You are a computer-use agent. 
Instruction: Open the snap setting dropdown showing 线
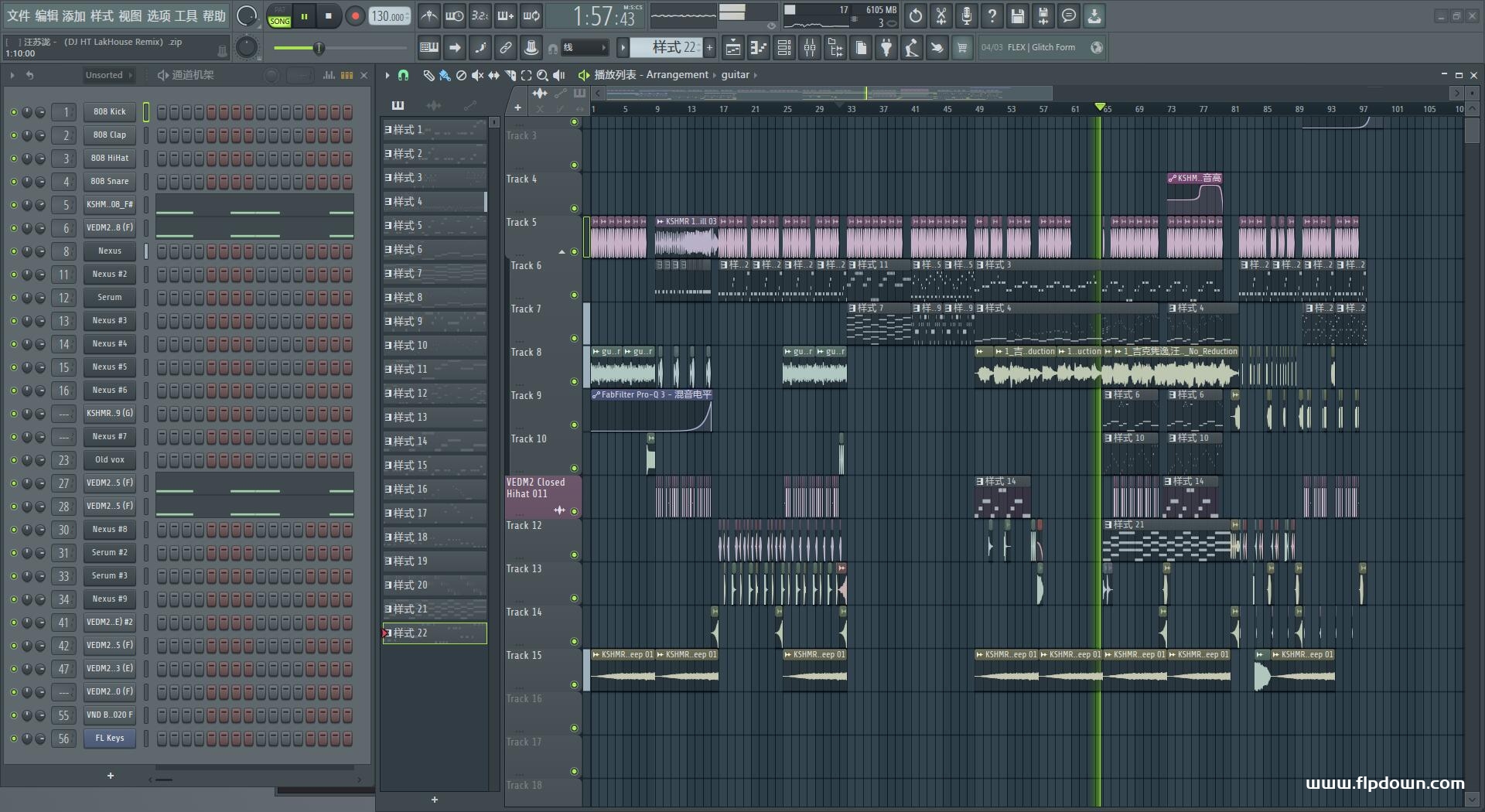tap(584, 48)
